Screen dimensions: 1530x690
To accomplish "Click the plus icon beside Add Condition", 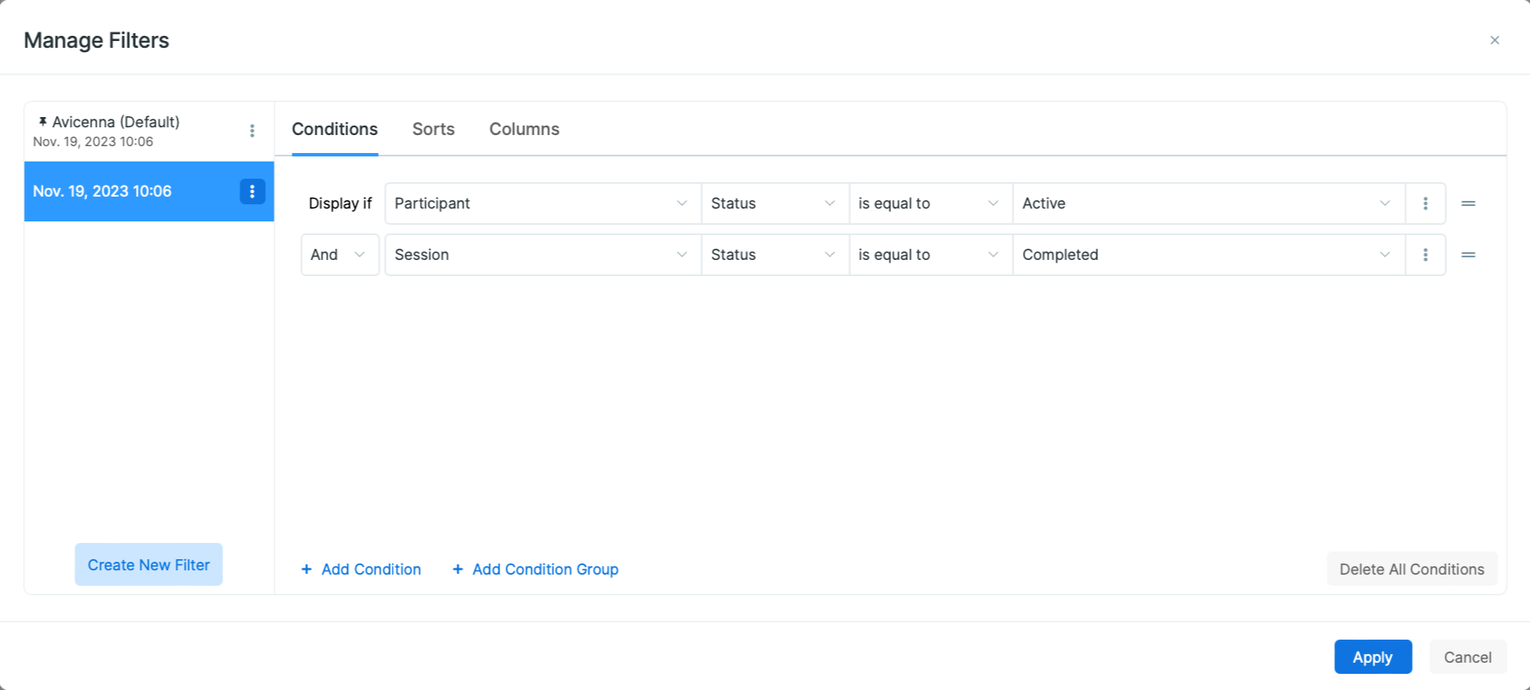I will point(306,569).
